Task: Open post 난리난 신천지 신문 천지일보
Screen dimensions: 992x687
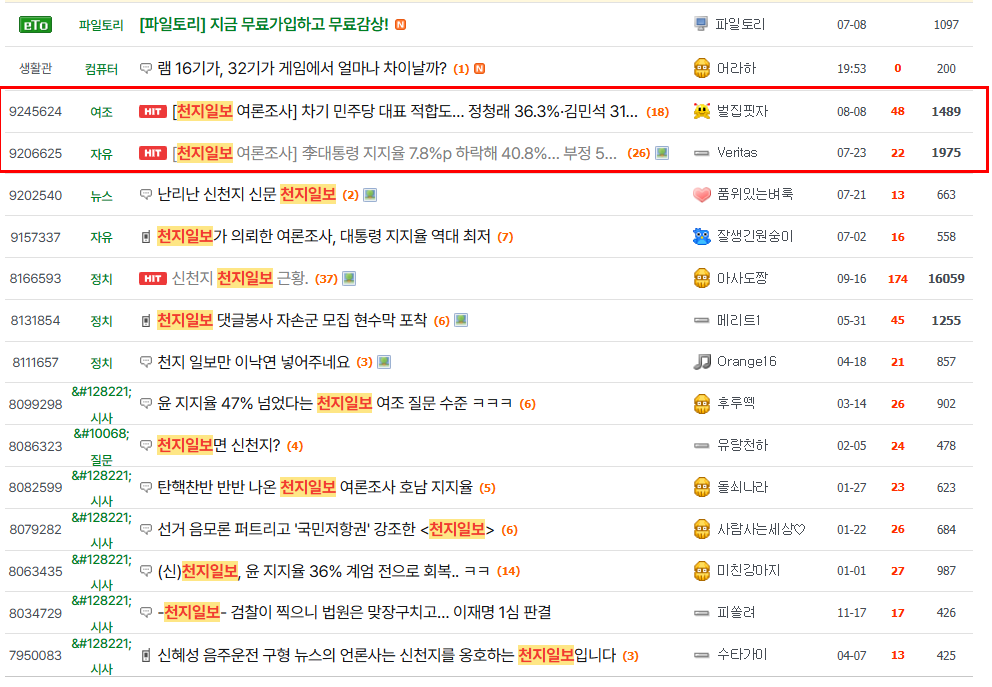Action: click(246, 194)
